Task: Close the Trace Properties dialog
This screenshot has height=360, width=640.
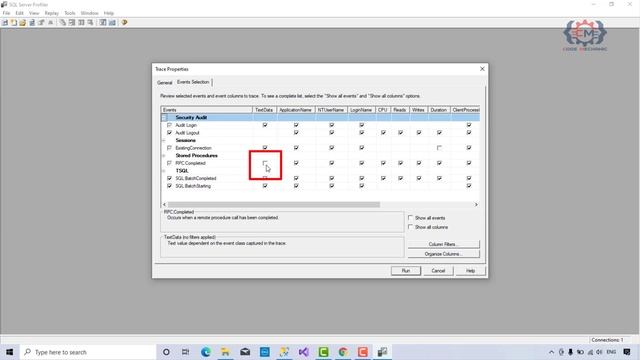Action: click(482, 69)
